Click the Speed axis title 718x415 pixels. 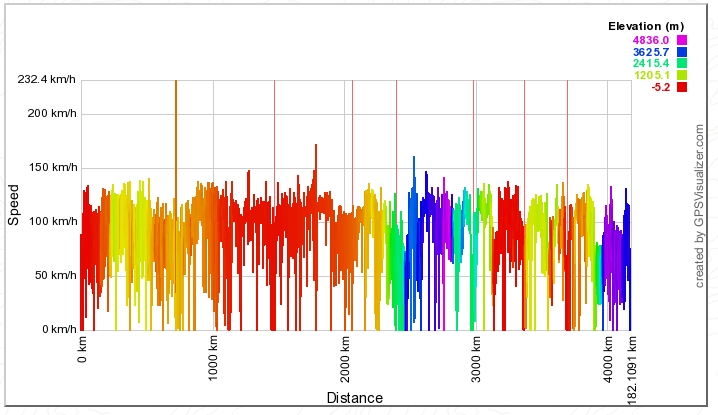13,204
